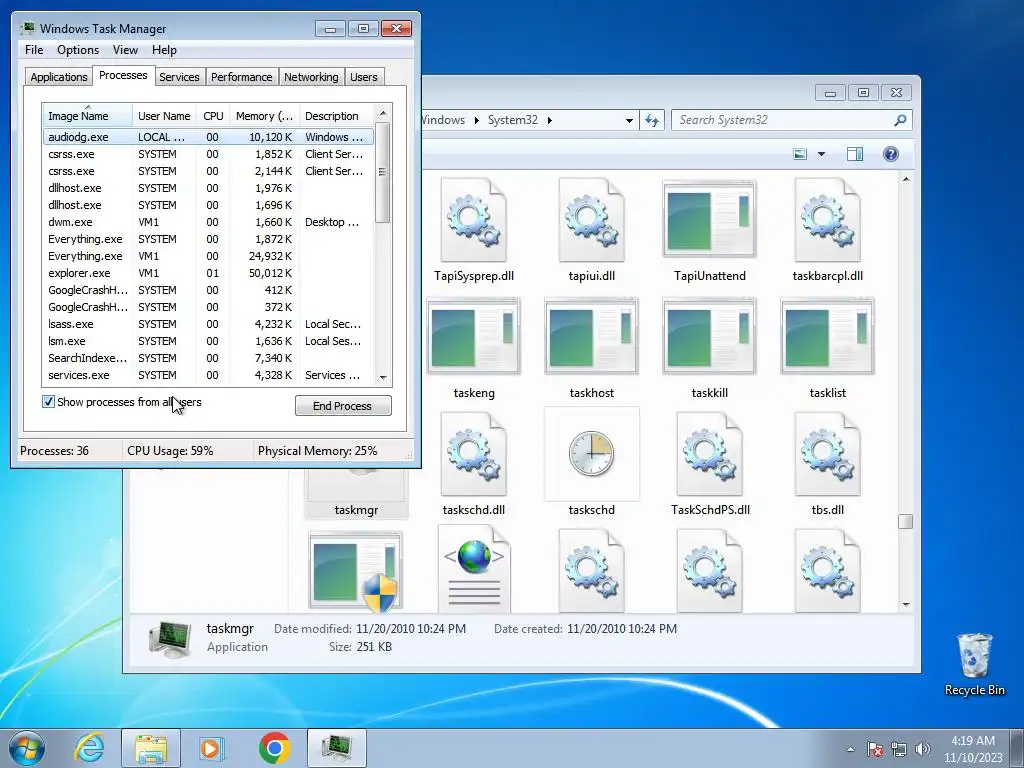Image resolution: width=1024 pixels, height=768 pixels.
Task: Launch Internet Explorer from the taskbar
Action: click(x=89, y=748)
